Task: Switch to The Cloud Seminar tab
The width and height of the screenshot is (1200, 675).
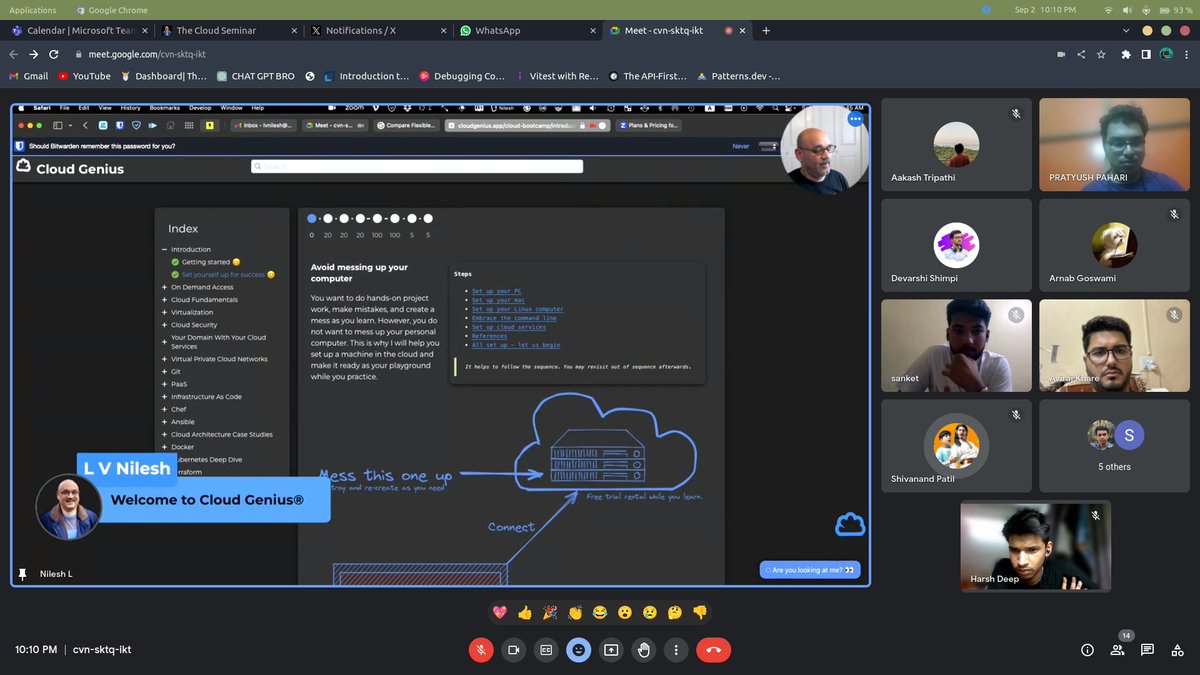Action: (x=232, y=31)
